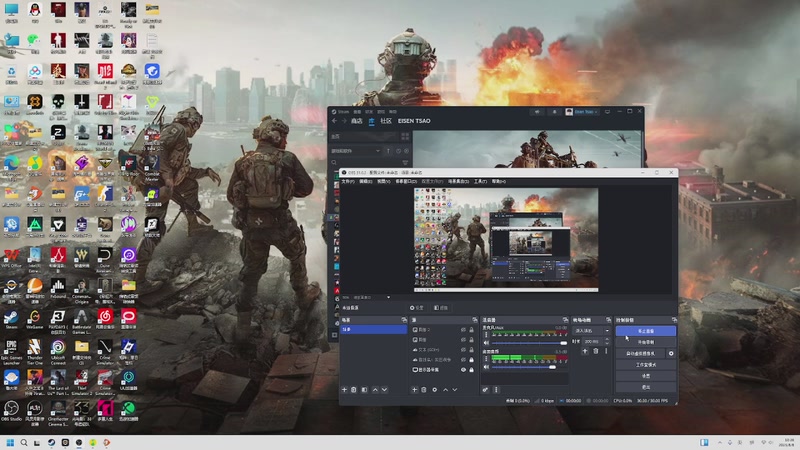Switch to Steam Community tab

[x=386, y=121]
